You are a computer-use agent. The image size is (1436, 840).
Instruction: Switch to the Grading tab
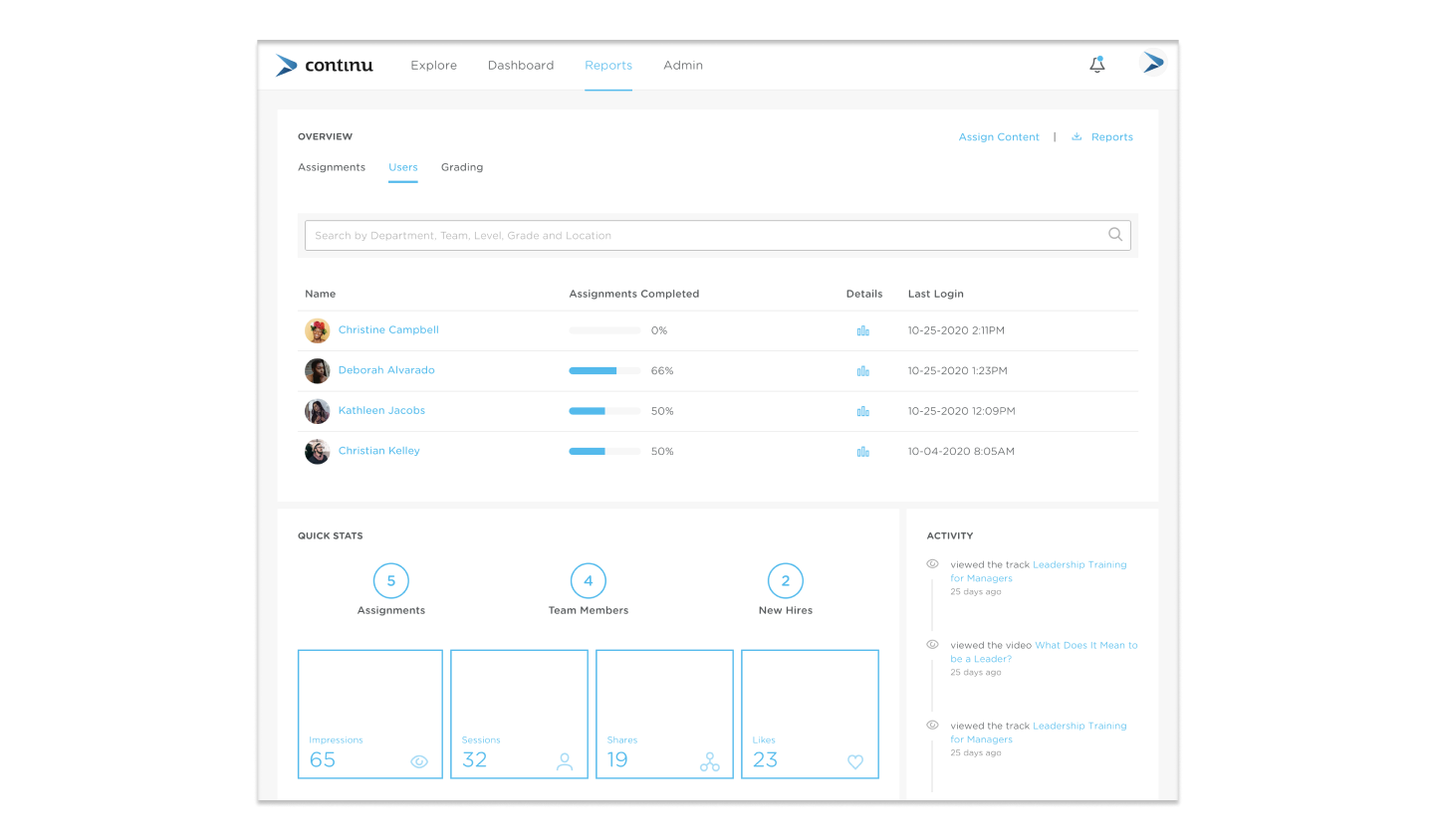pos(461,167)
